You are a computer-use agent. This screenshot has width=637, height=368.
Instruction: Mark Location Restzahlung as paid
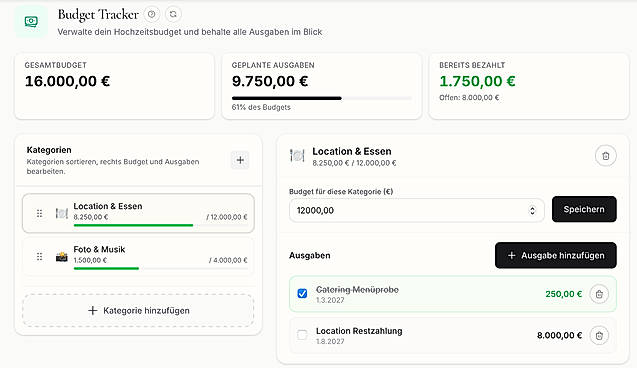(302, 335)
